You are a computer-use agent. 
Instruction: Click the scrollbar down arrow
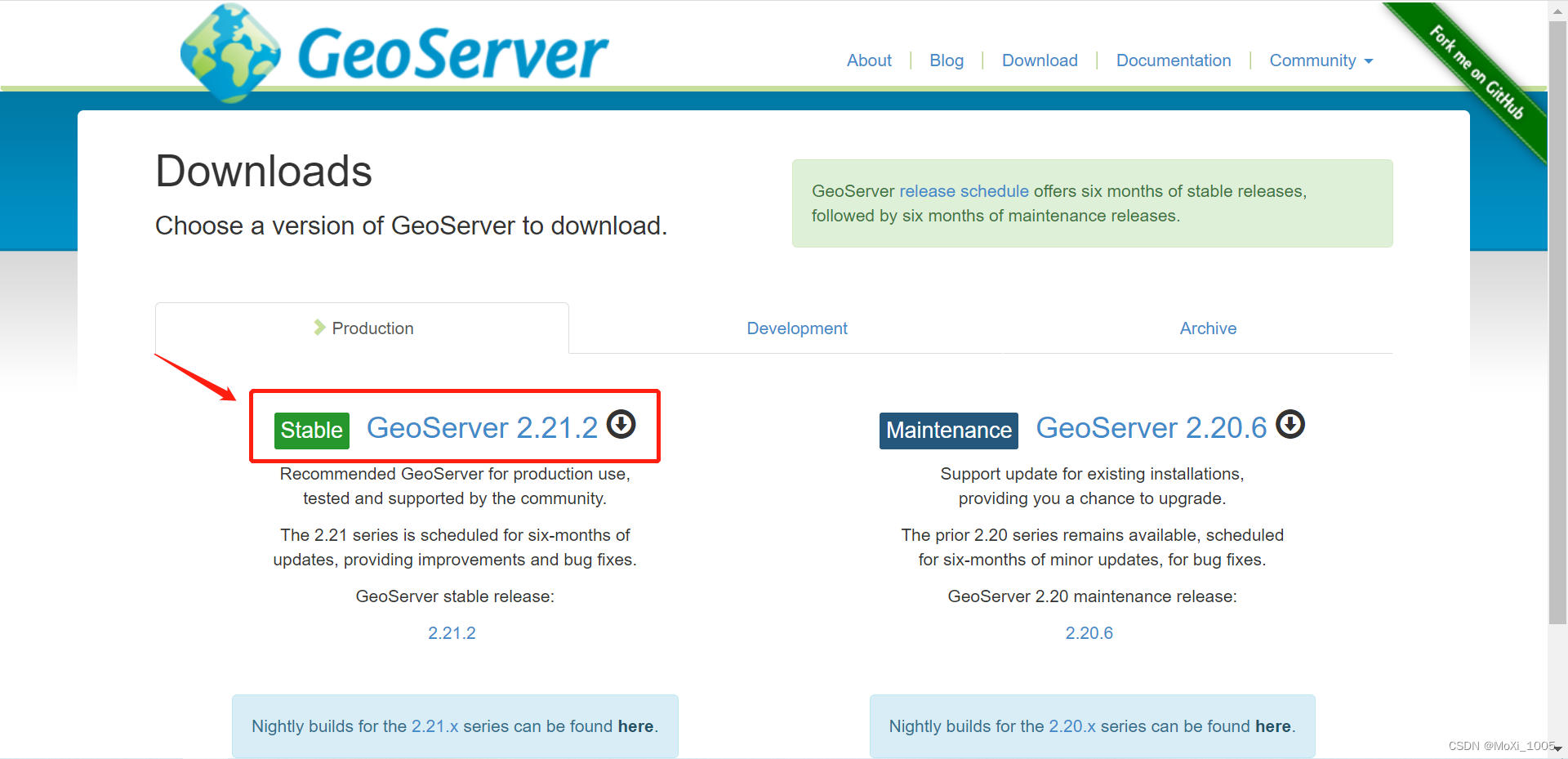1557,748
